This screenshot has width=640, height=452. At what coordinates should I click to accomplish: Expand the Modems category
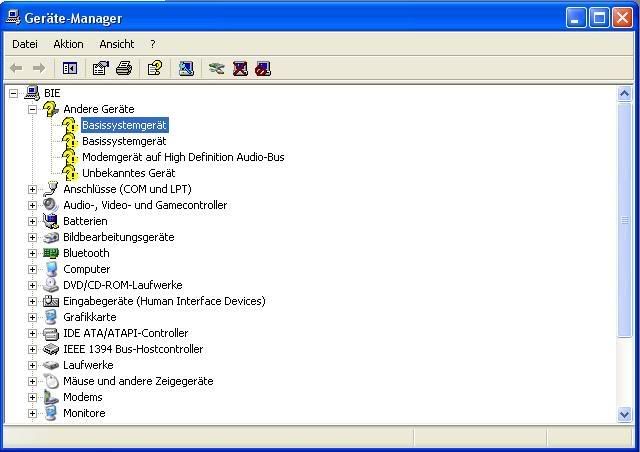[x=32, y=397]
